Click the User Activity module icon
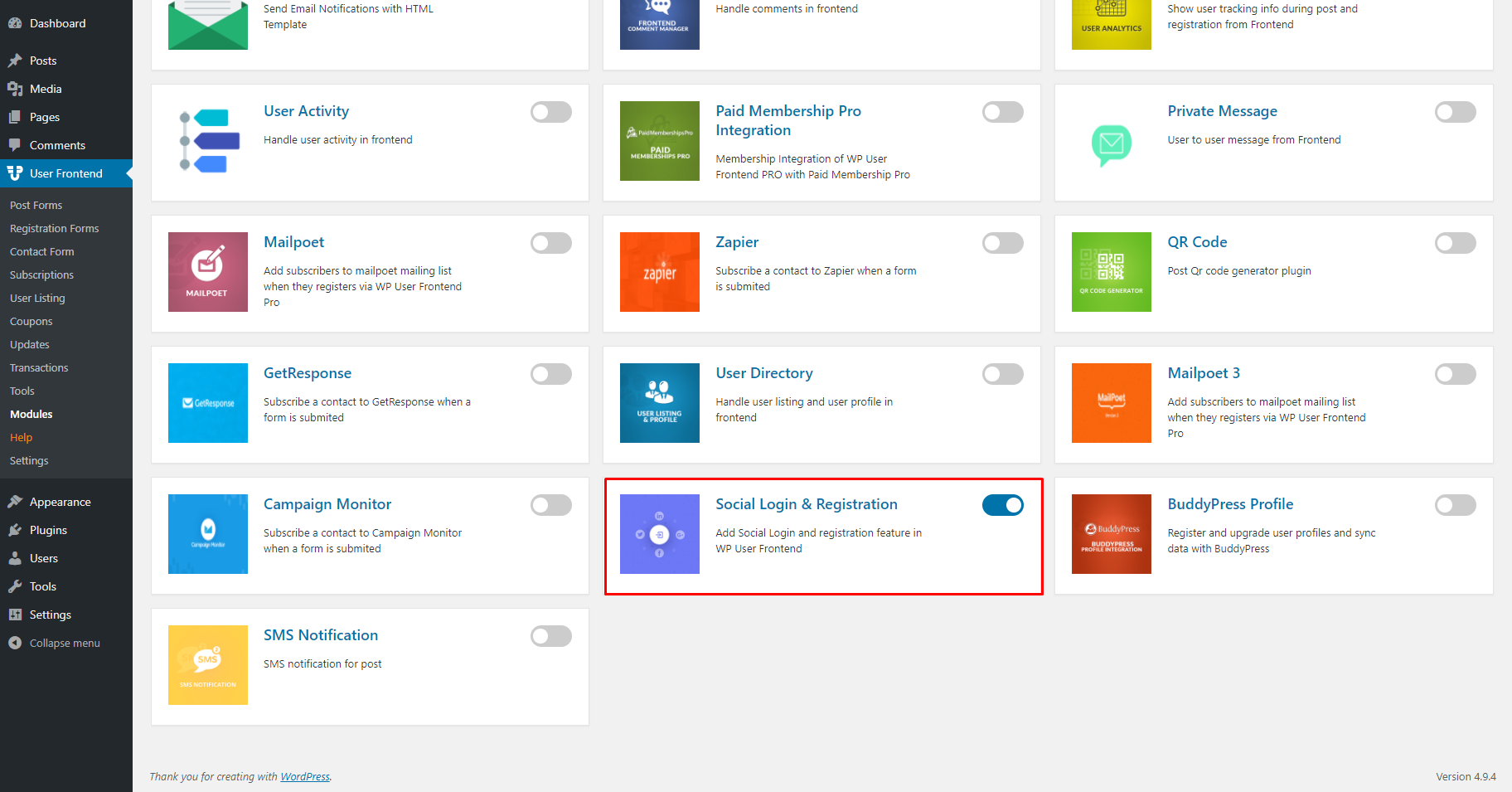Image resolution: width=1512 pixels, height=792 pixels. click(x=208, y=141)
